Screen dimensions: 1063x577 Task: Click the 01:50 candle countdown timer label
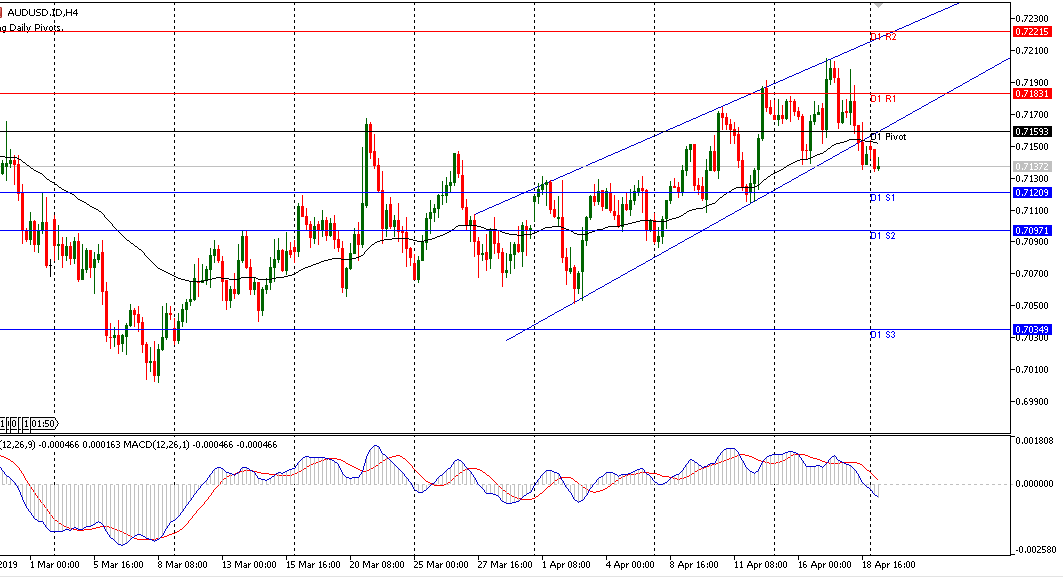(x=43, y=424)
